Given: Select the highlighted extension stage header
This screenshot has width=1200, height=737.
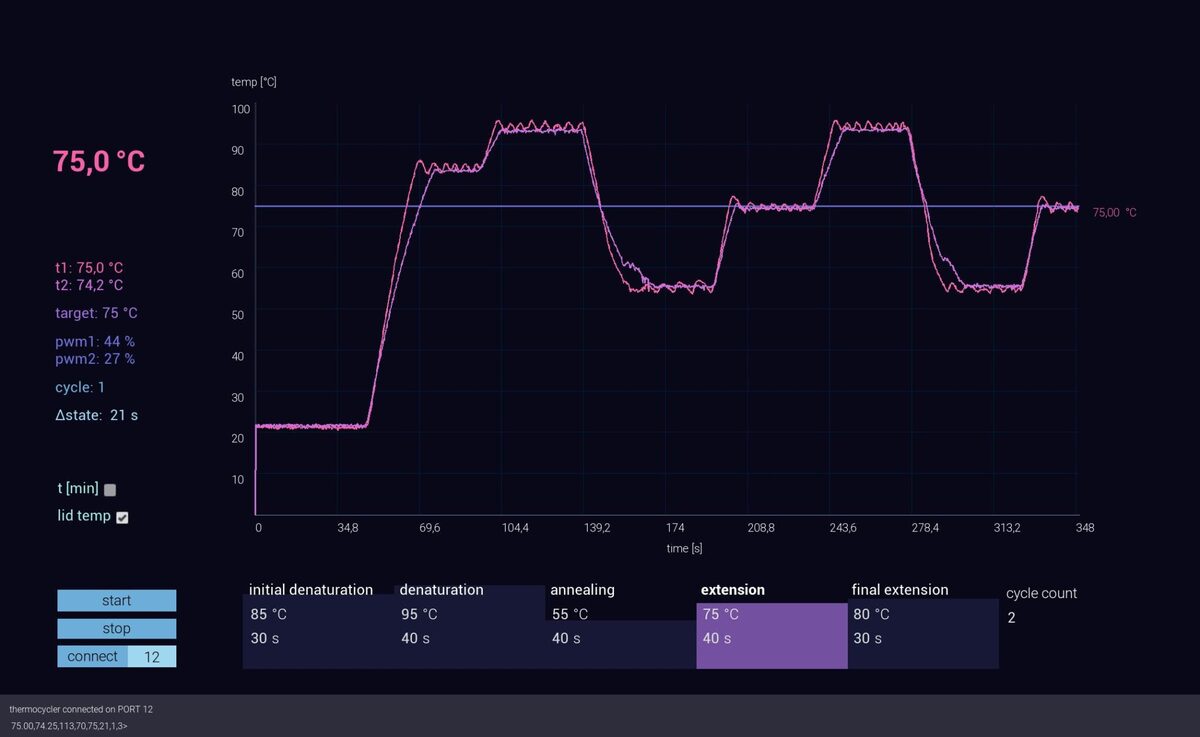Looking at the screenshot, I should pyautogui.click(x=733, y=590).
